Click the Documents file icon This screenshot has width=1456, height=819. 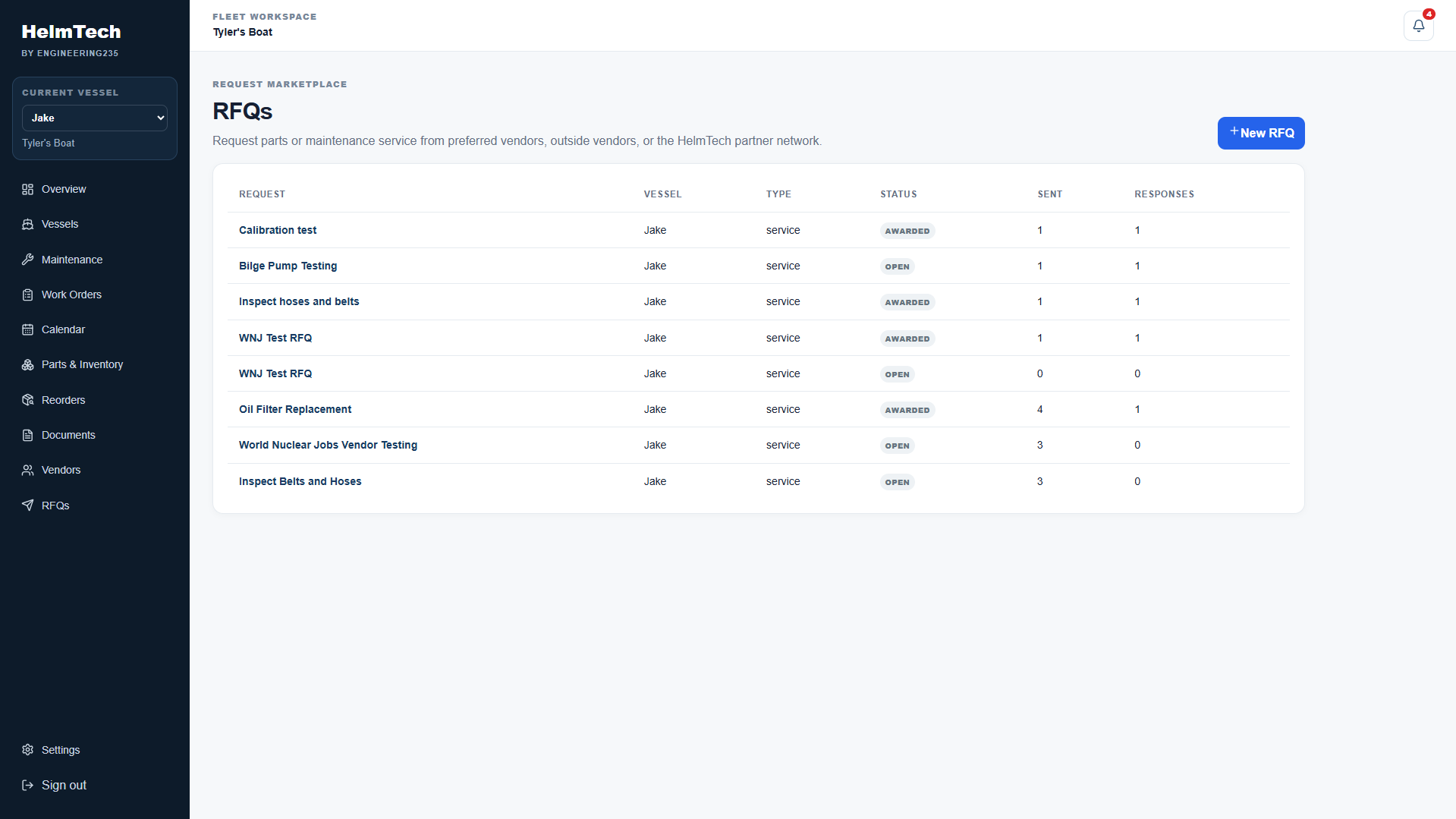pyautogui.click(x=28, y=435)
